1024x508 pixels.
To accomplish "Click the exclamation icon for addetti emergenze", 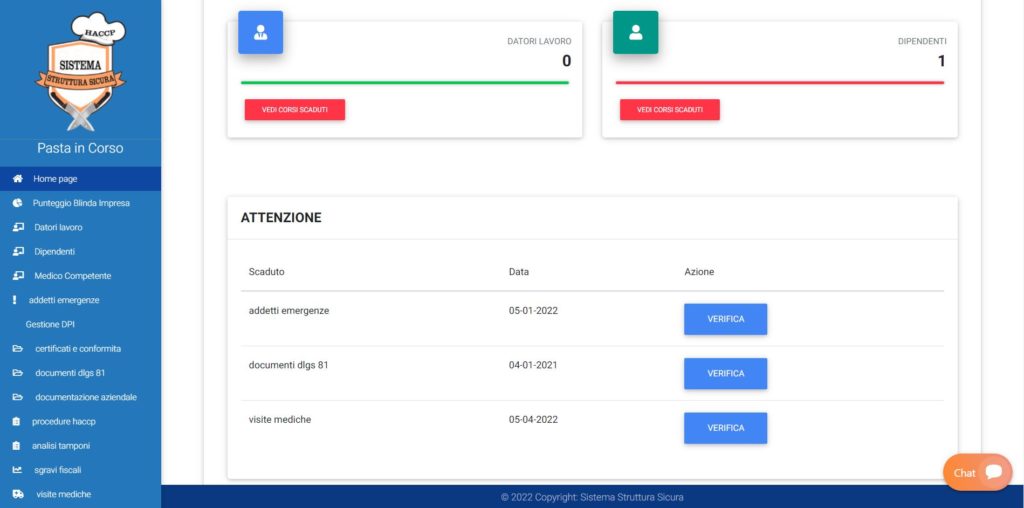I will click(15, 300).
